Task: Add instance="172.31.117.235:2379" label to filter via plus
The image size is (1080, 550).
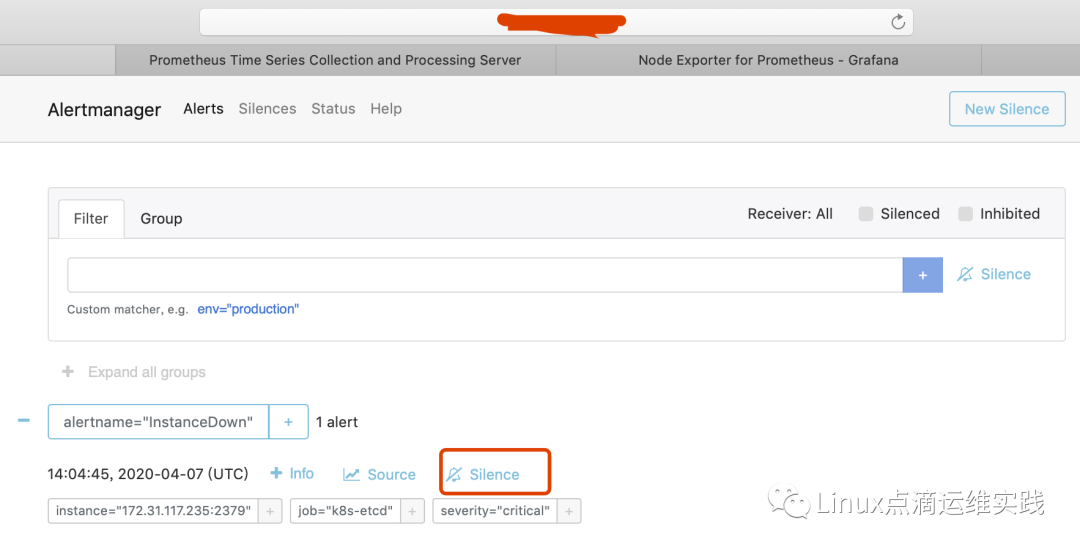Action: (270, 511)
